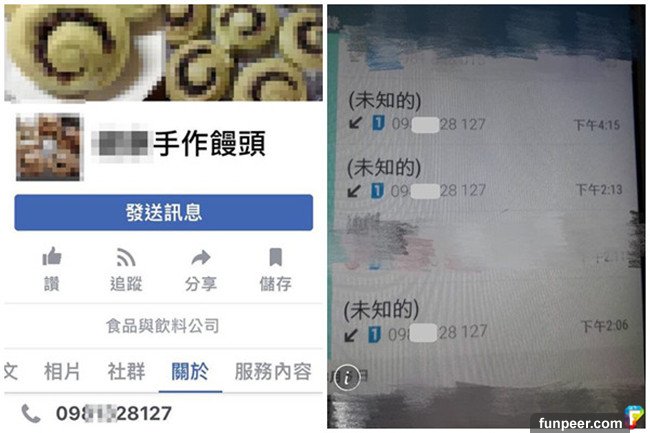This screenshot has height=433, width=650.
Task: Tap the page phone number ending 28127
Action: pyautogui.click(x=114, y=414)
